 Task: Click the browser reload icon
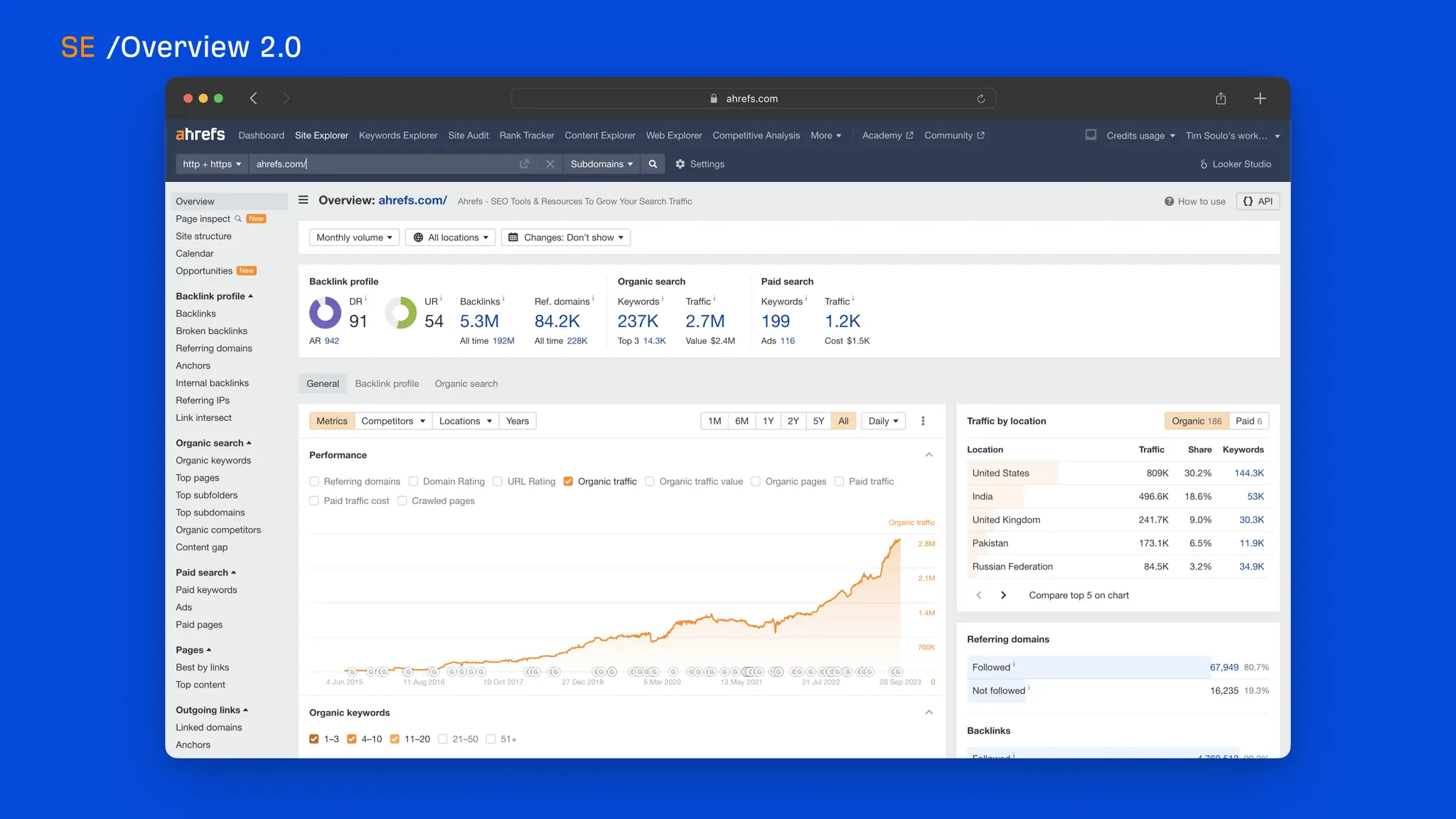point(981,99)
